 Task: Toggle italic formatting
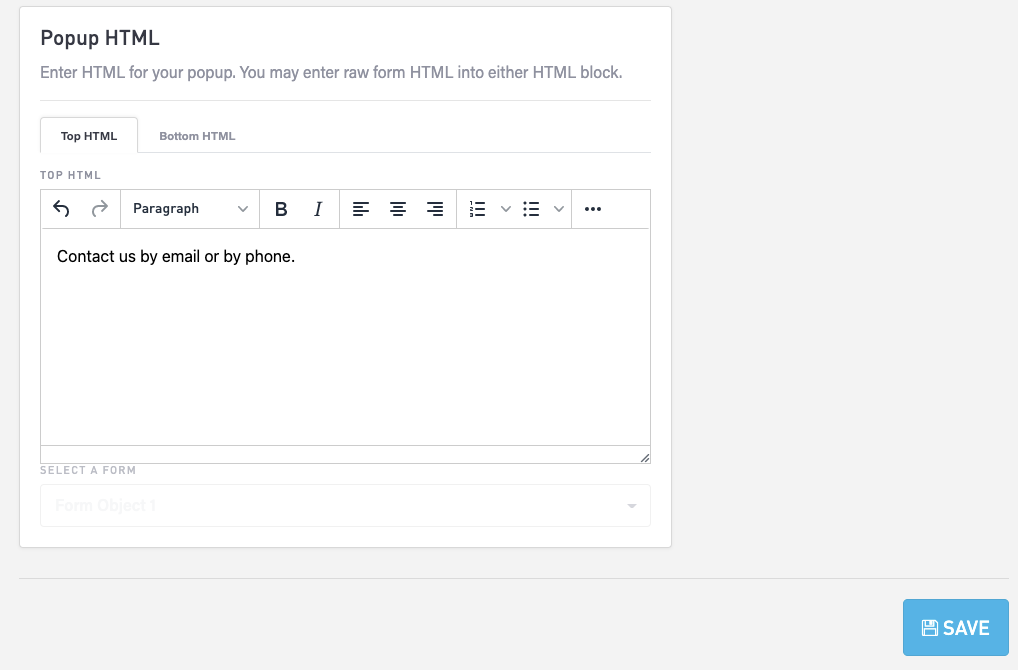(318, 209)
